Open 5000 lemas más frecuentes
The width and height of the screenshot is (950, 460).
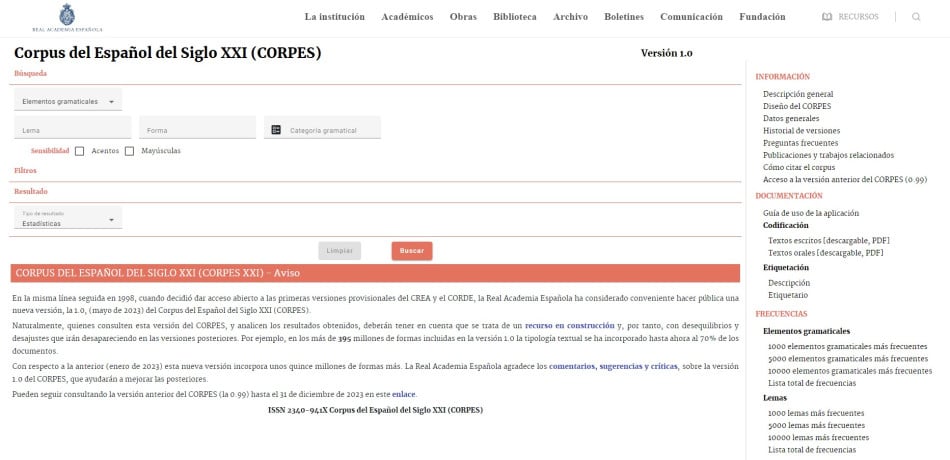coord(816,425)
